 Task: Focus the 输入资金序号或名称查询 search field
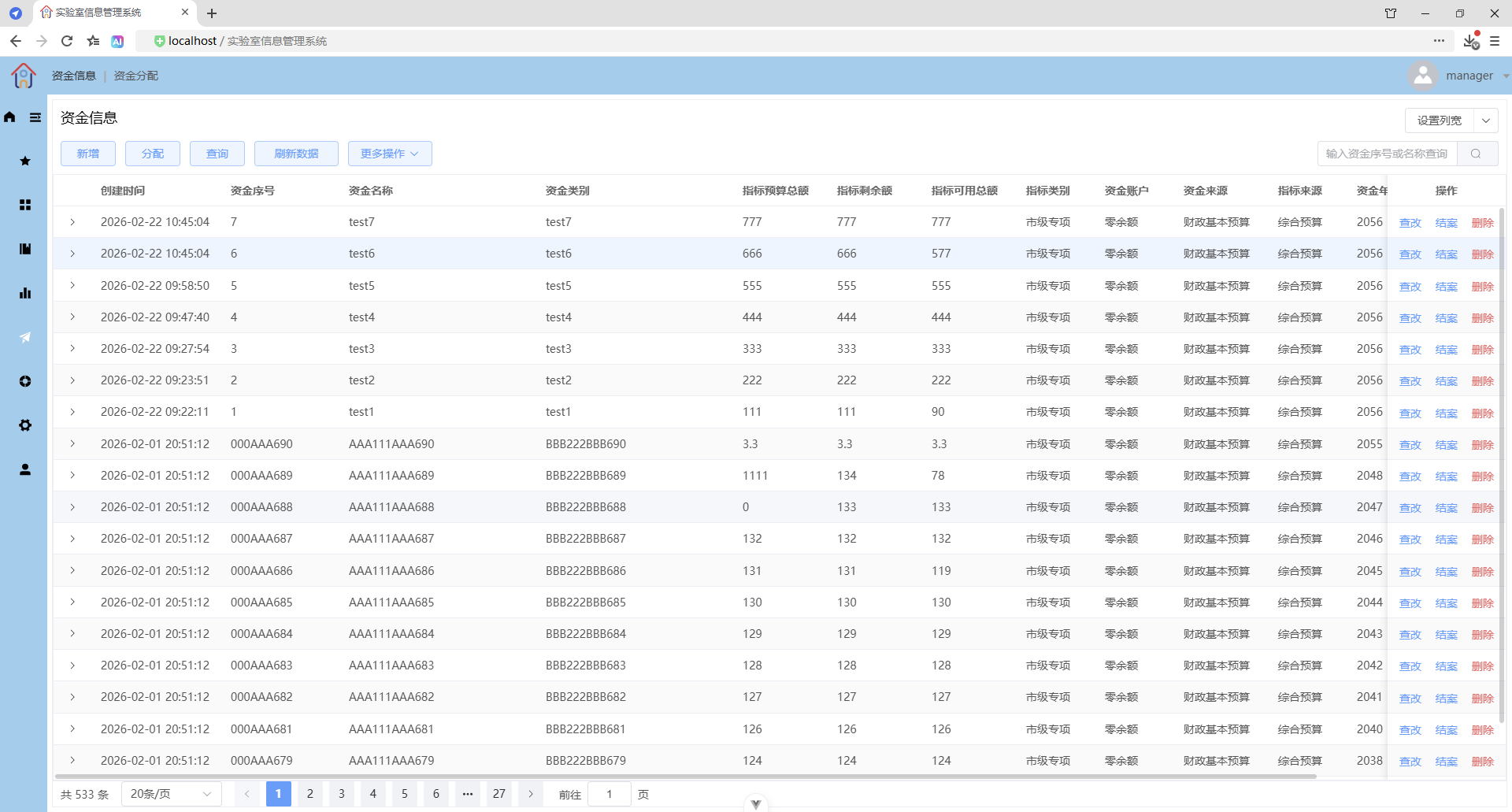click(x=1388, y=154)
